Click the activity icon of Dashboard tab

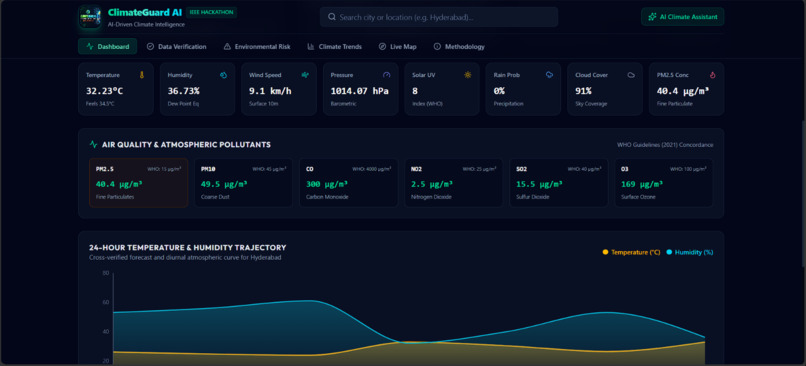tap(90, 46)
